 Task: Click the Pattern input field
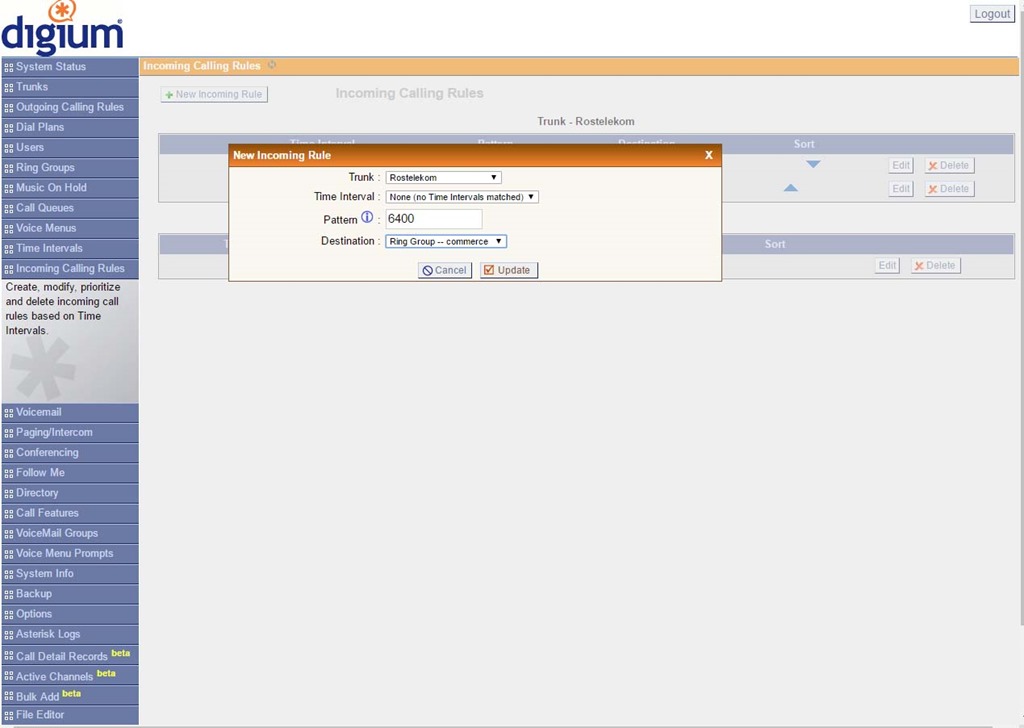[434, 219]
